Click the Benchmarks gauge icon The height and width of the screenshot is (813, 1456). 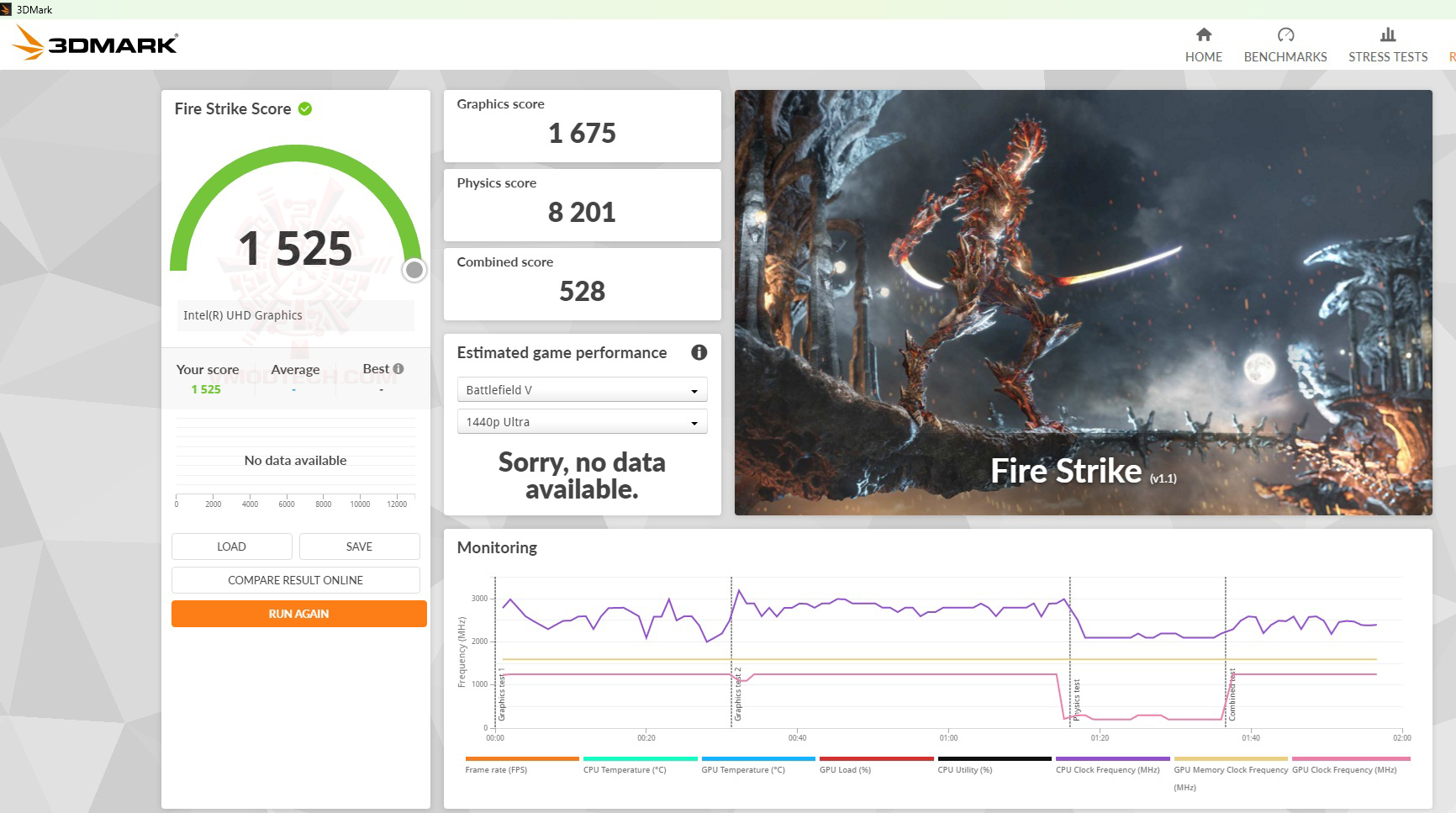[x=1285, y=34]
